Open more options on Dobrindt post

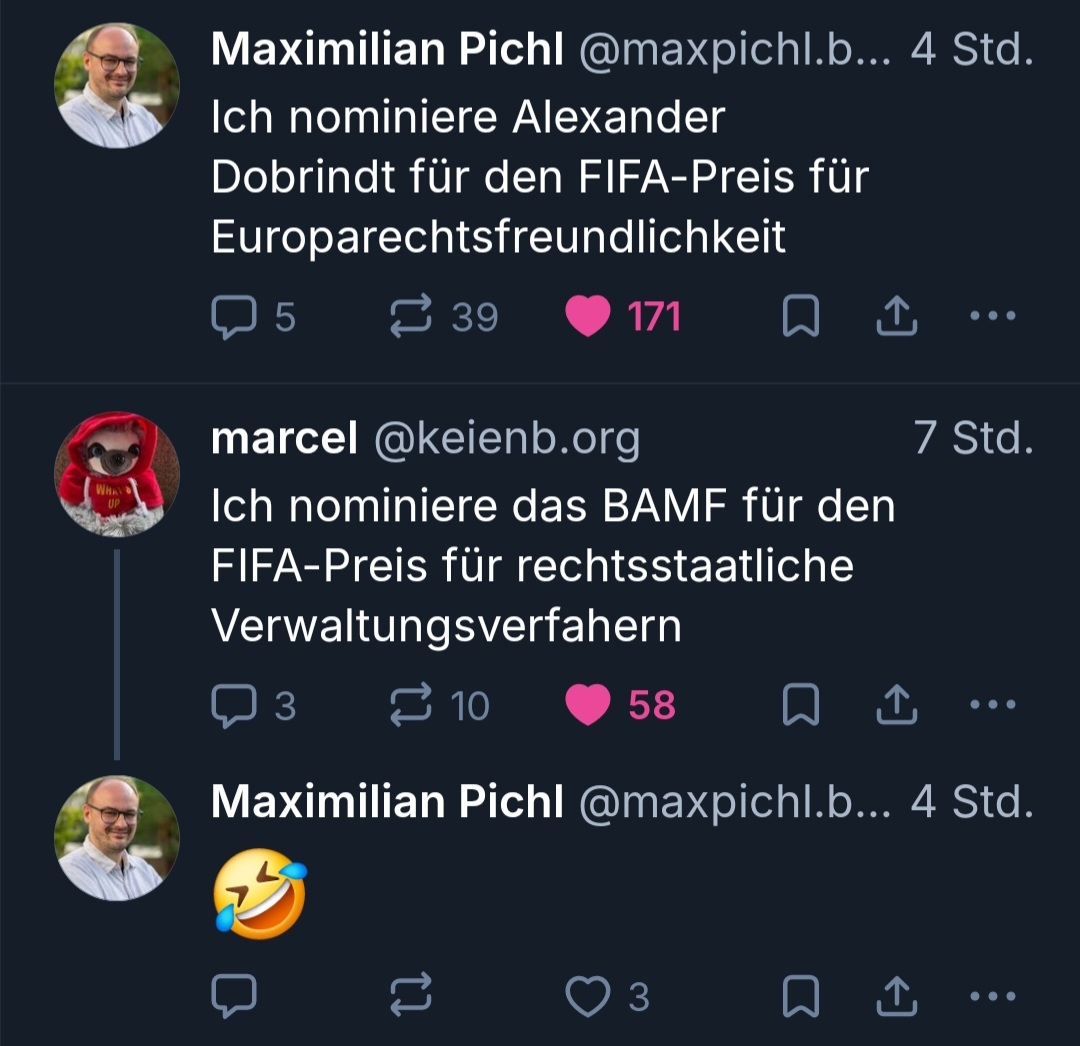(x=993, y=318)
